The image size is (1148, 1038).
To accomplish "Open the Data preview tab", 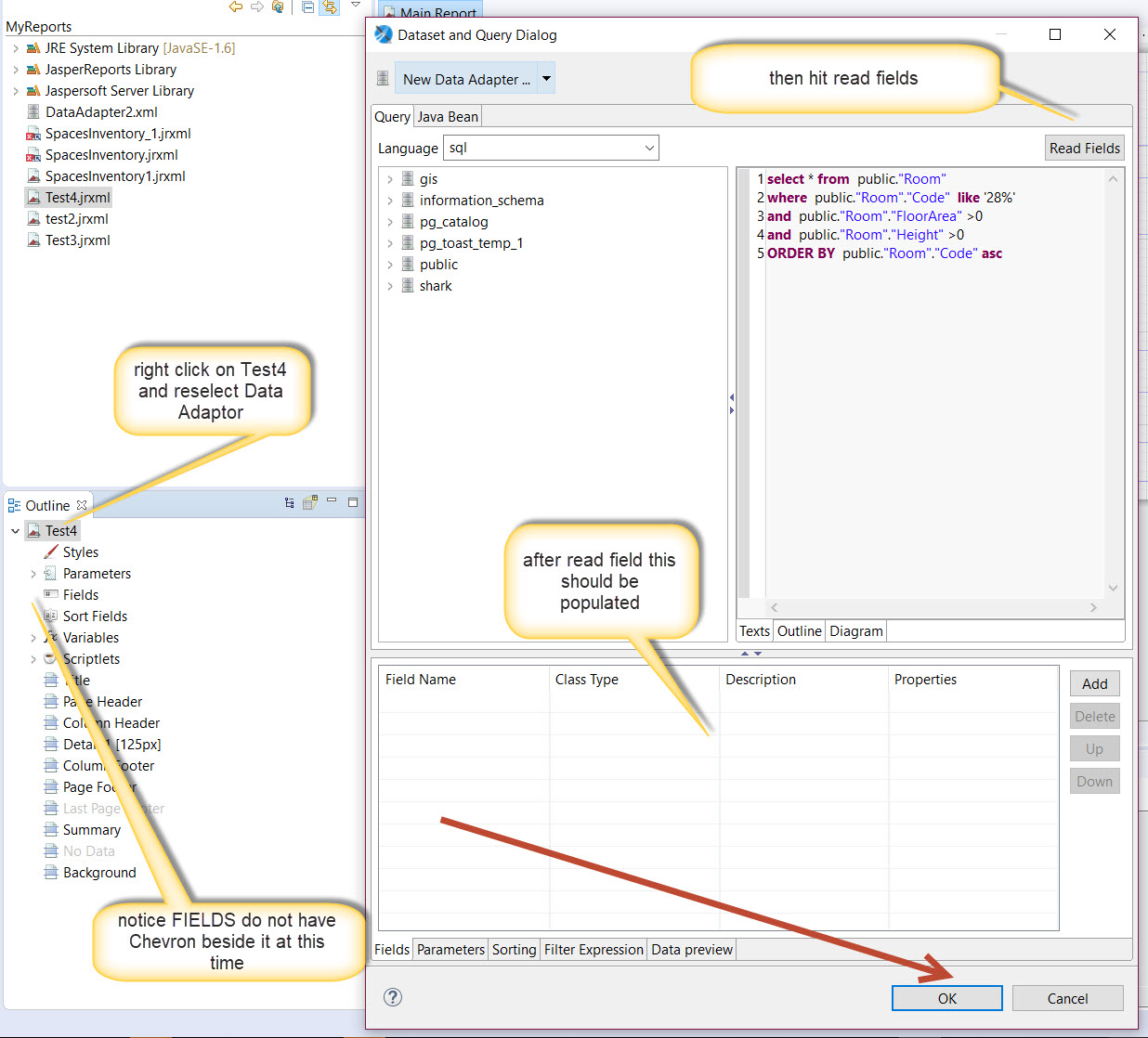I will point(692,949).
